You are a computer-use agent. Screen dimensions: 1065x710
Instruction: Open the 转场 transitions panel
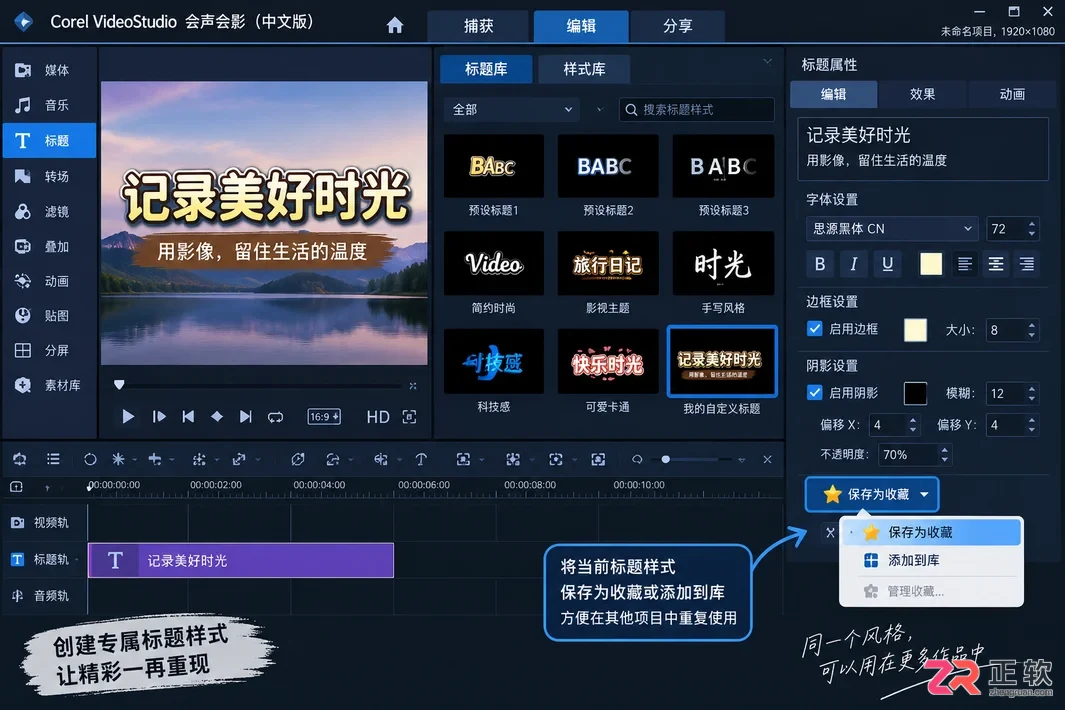click(x=49, y=177)
